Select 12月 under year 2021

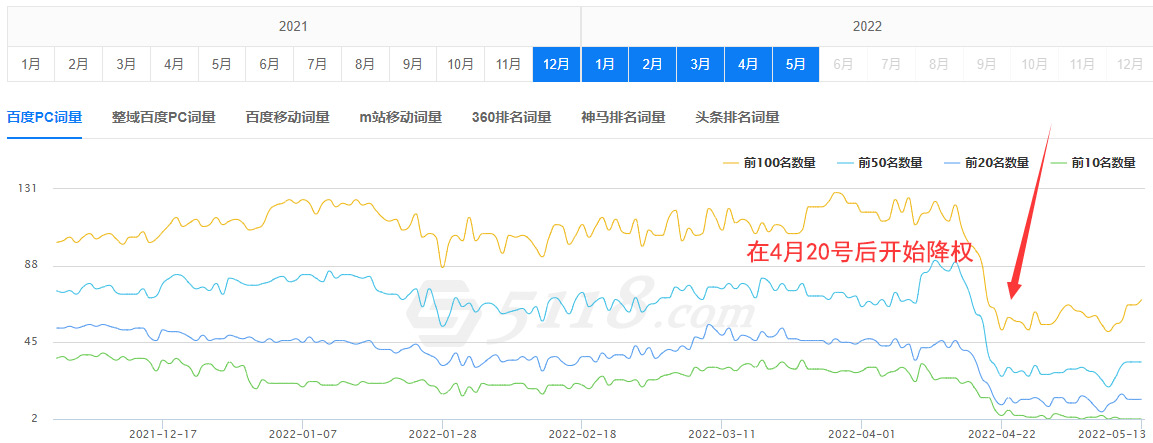tap(556, 64)
